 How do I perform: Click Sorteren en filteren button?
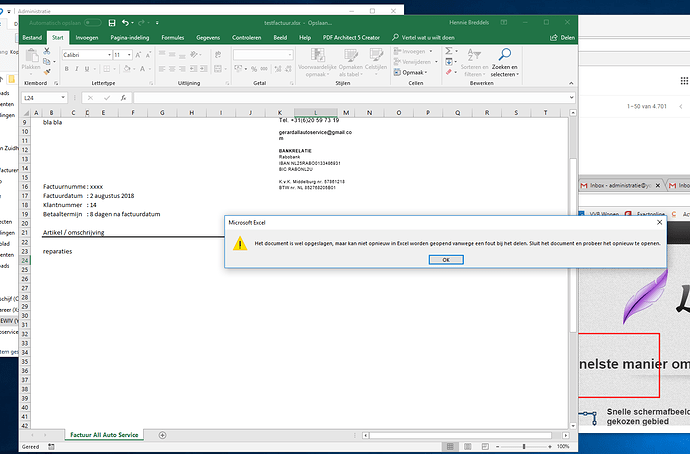click(x=474, y=62)
